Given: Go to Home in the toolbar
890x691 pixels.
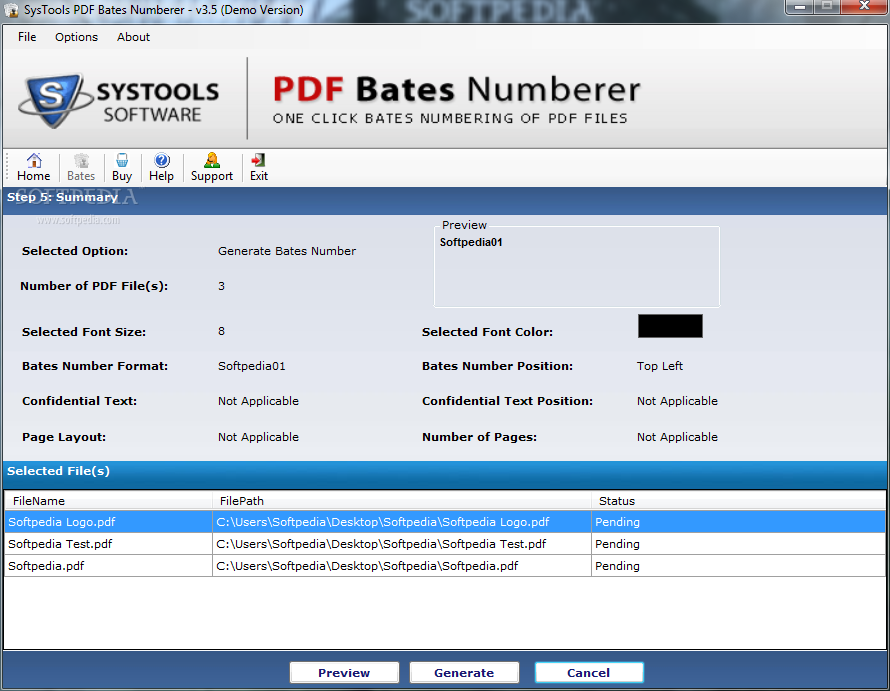Looking at the screenshot, I should [x=33, y=167].
